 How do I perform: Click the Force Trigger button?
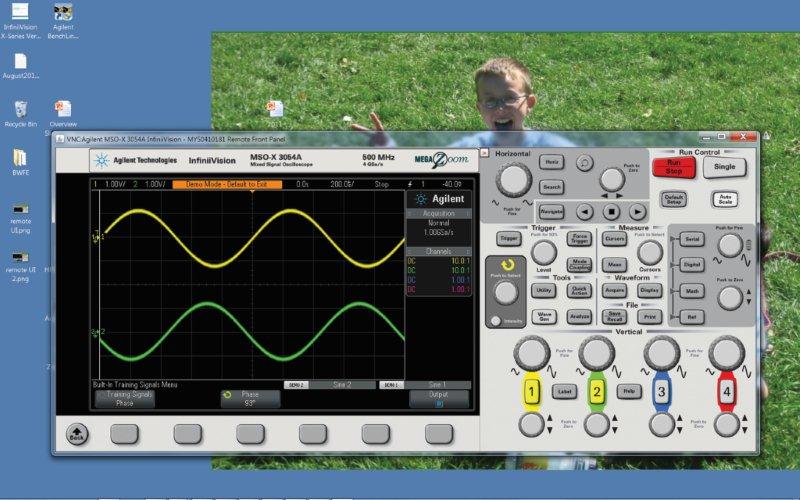[580, 238]
